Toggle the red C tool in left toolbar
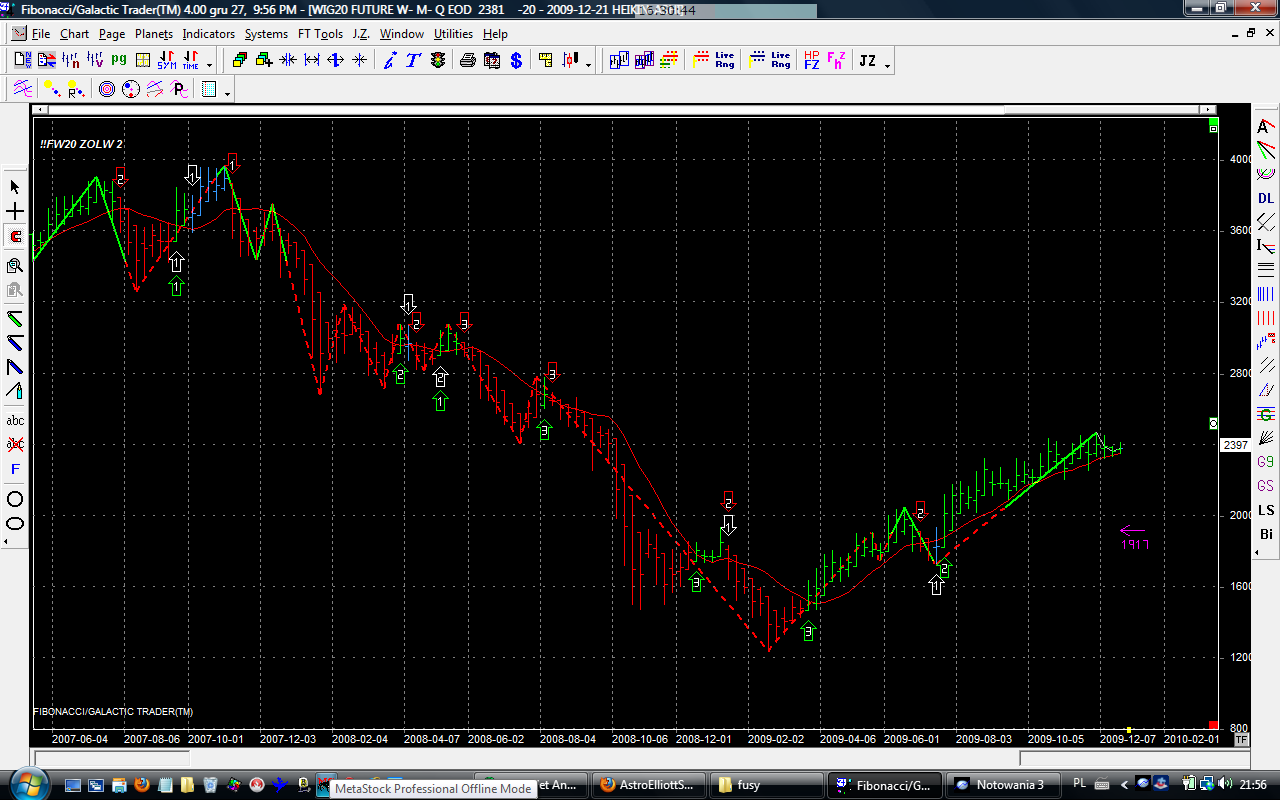This screenshot has width=1280, height=800. (x=15, y=238)
